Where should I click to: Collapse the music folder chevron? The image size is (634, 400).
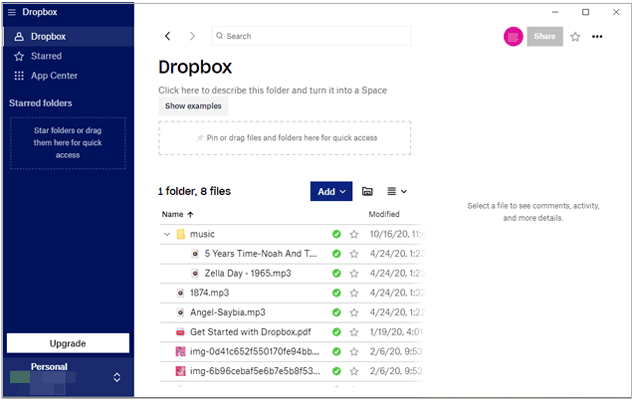pyautogui.click(x=167, y=234)
